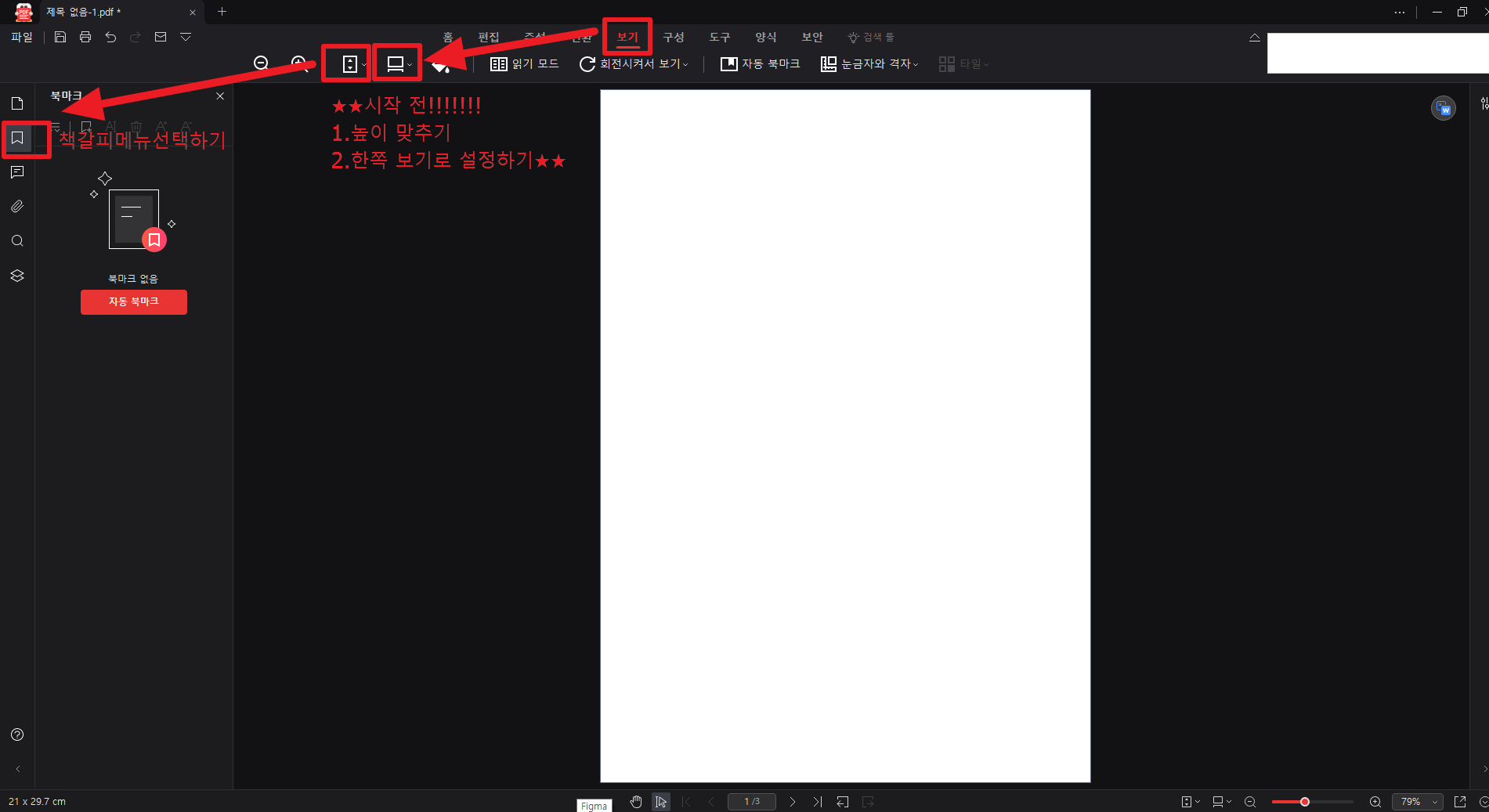The image size is (1489, 812).
Task: Open the attachments panel via paperclip icon
Action: [17, 206]
